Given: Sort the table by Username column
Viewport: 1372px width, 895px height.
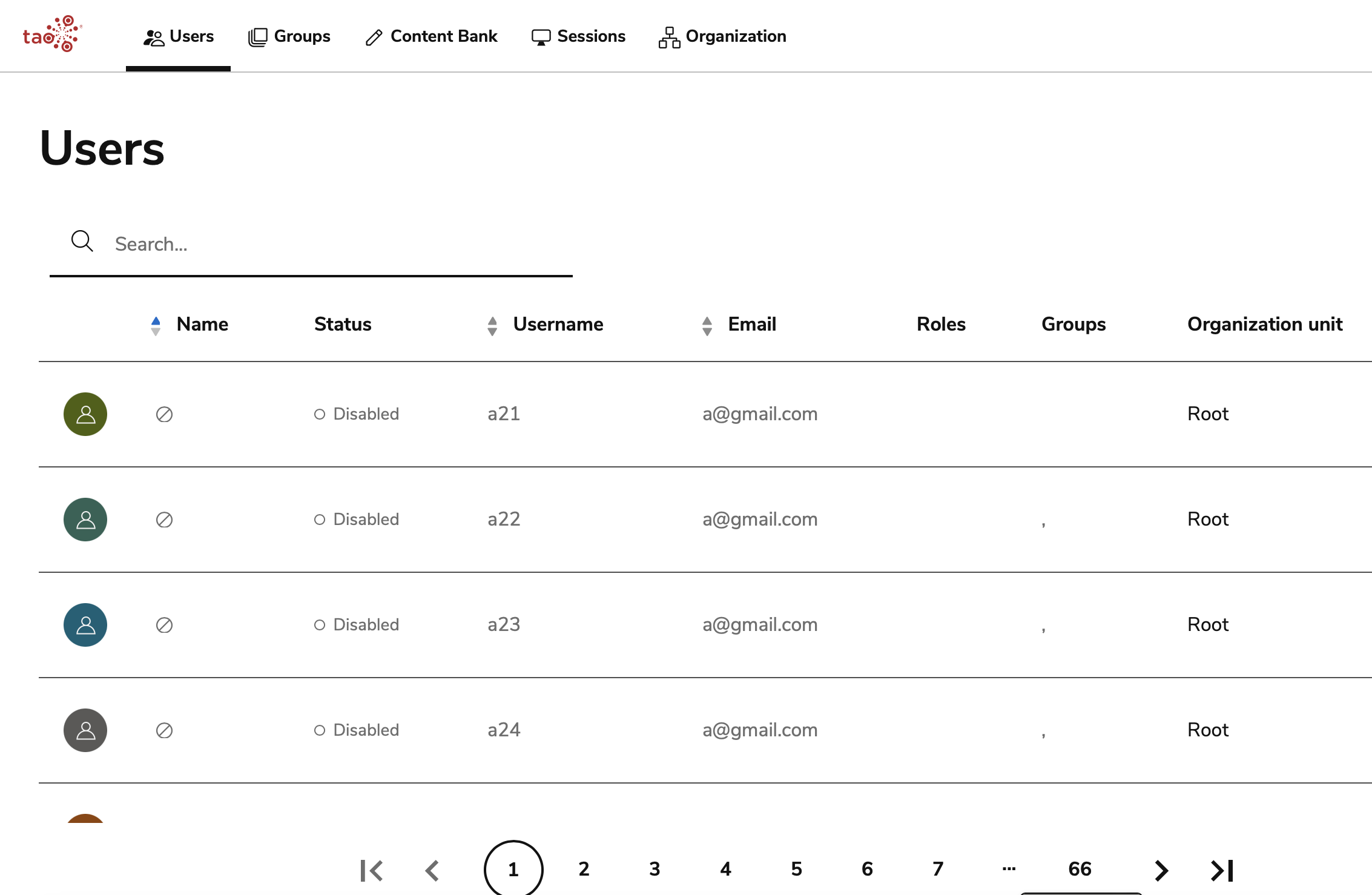Looking at the screenshot, I should pos(492,325).
